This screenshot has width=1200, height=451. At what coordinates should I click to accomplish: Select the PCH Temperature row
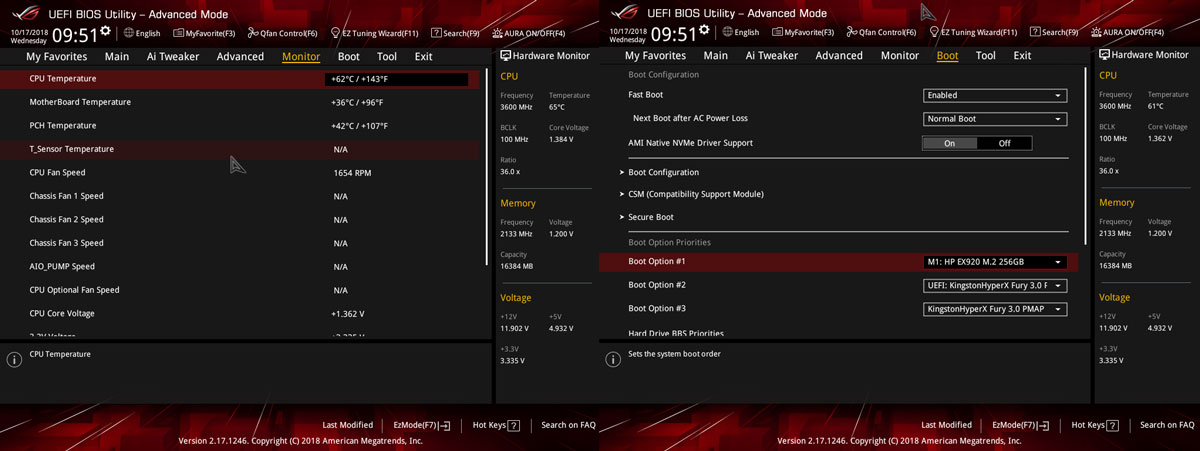coord(240,126)
